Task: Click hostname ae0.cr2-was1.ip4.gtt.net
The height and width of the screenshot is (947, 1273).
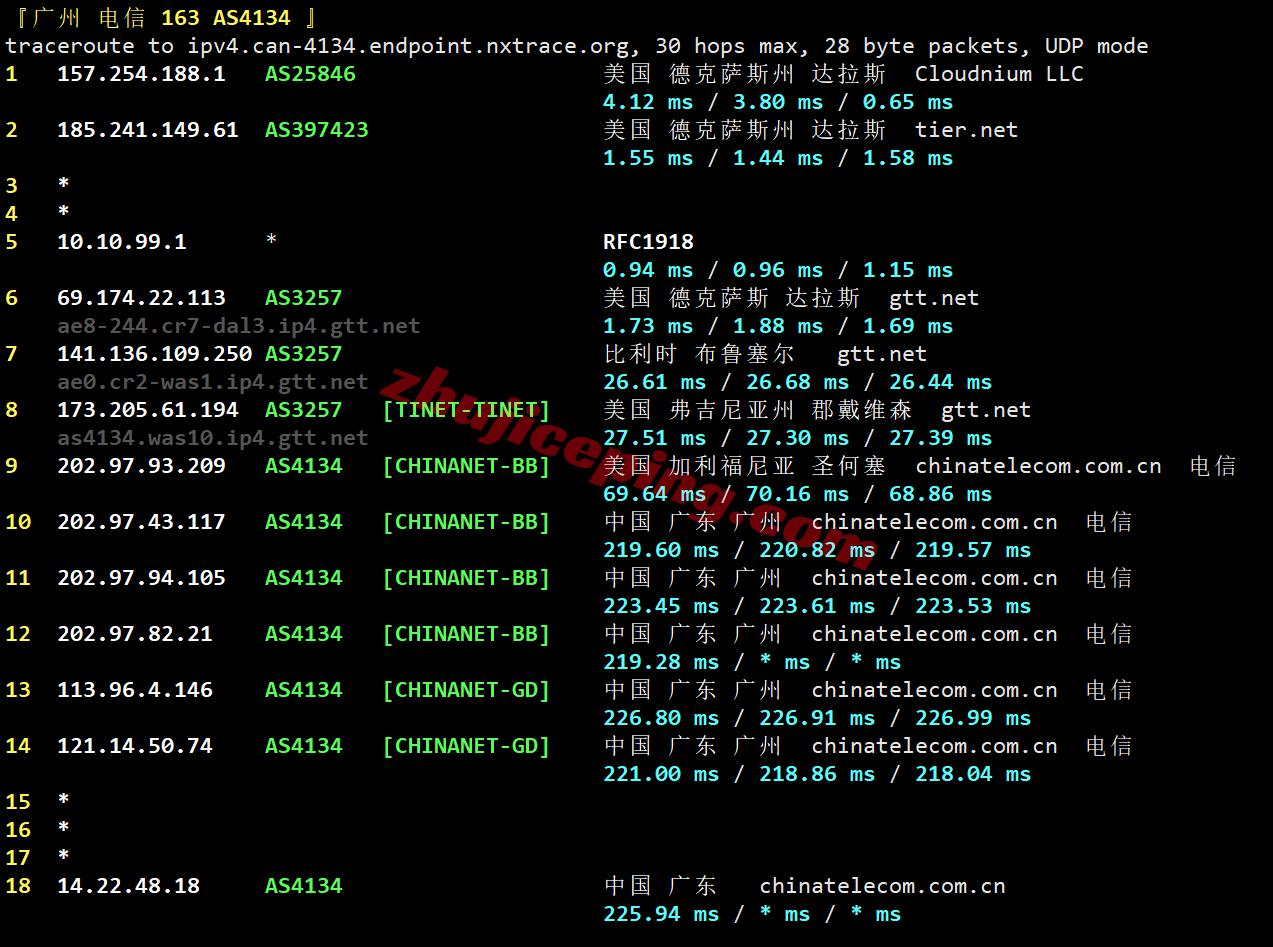Action: pos(213,382)
